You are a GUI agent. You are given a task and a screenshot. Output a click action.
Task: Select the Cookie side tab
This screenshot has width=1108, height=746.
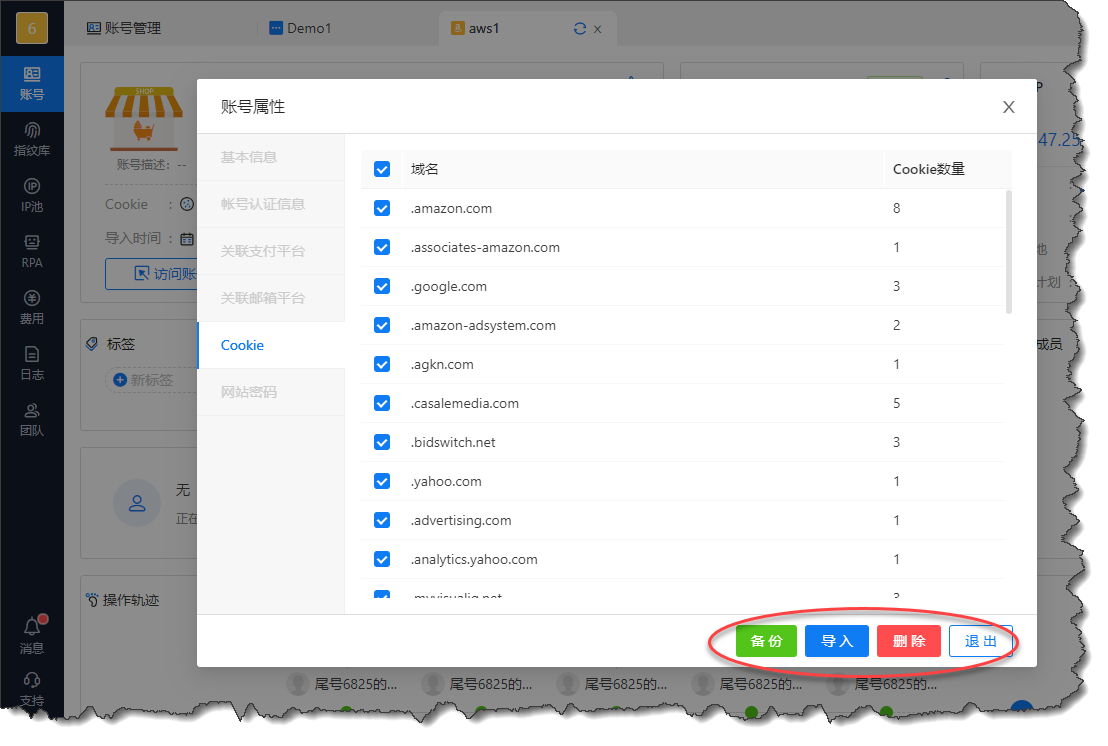(271, 345)
